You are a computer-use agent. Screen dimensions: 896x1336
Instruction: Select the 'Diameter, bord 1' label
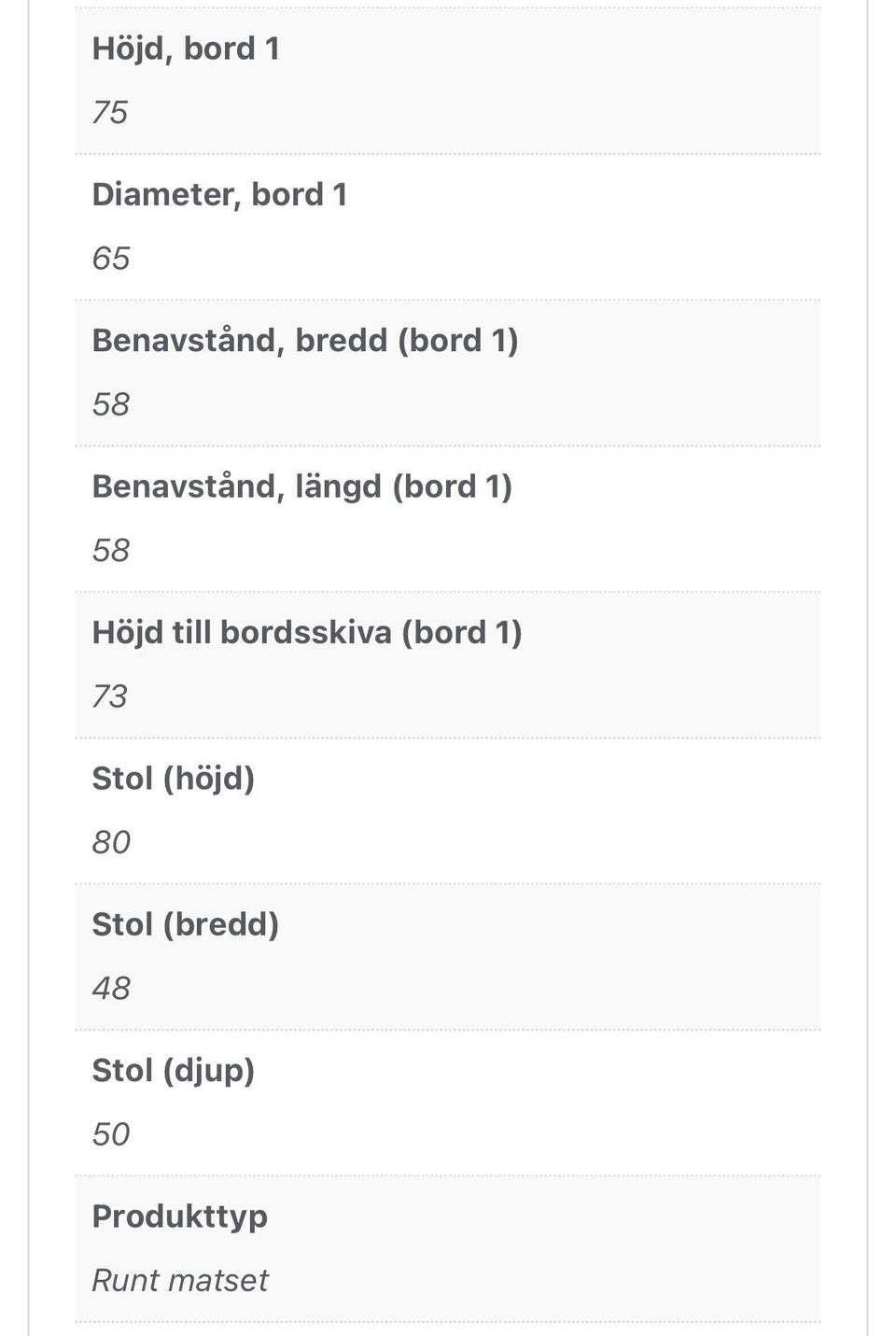[x=219, y=194]
